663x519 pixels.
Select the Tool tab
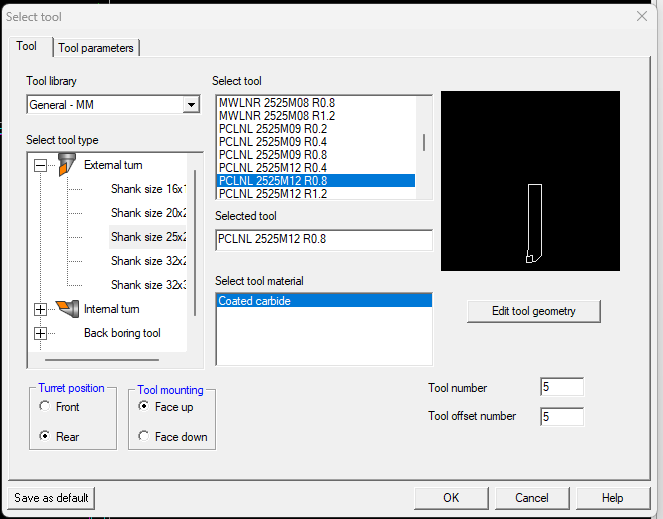(x=27, y=46)
